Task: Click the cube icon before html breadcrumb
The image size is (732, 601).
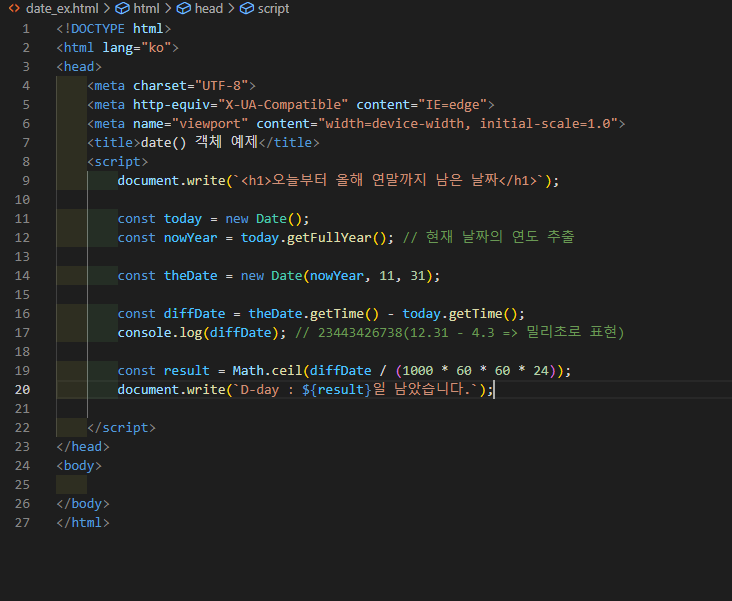Action: point(122,8)
